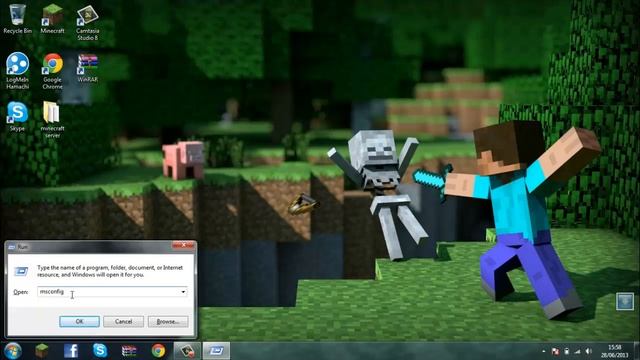Cancel the Run dialog
The image size is (640, 360).
tap(124, 322)
